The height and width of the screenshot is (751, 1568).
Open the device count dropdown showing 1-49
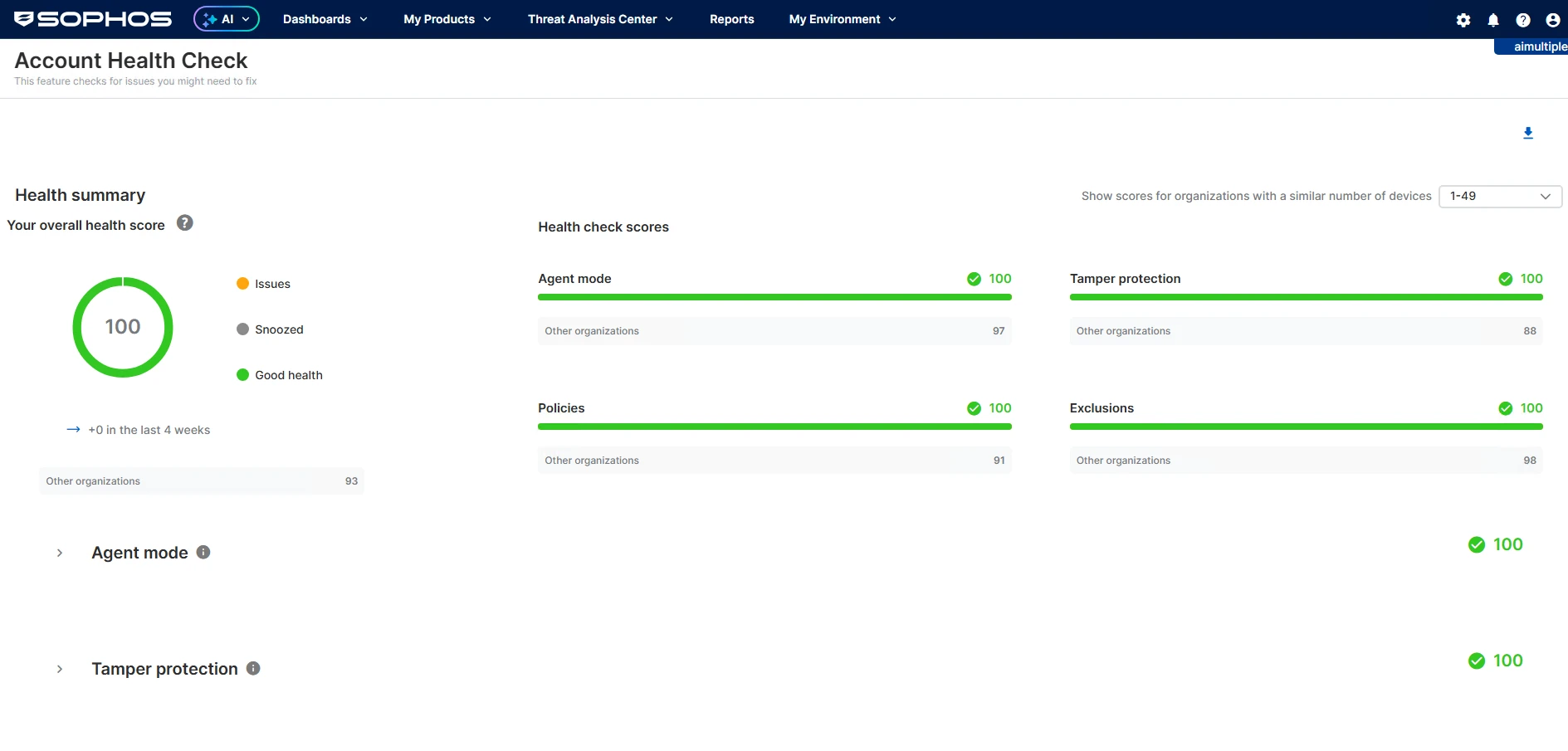tap(1500, 196)
